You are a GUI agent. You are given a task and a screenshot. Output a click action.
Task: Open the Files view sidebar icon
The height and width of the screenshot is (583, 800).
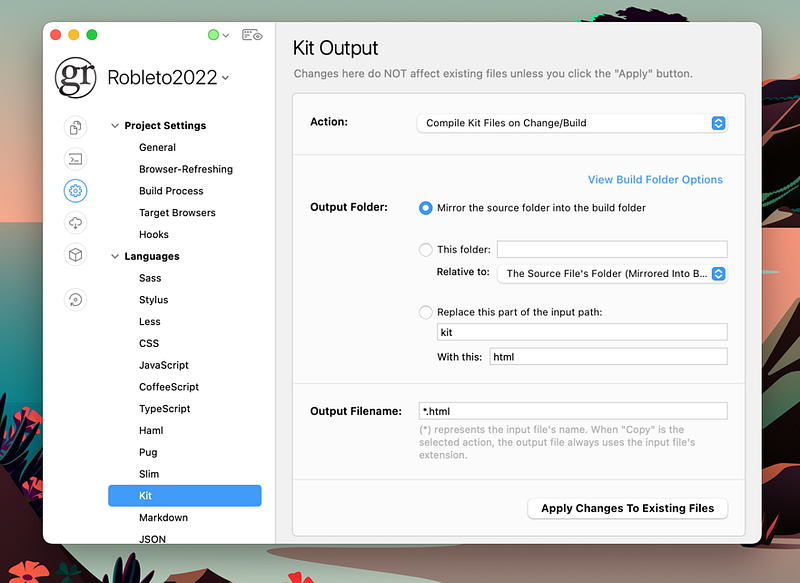(76, 127)
